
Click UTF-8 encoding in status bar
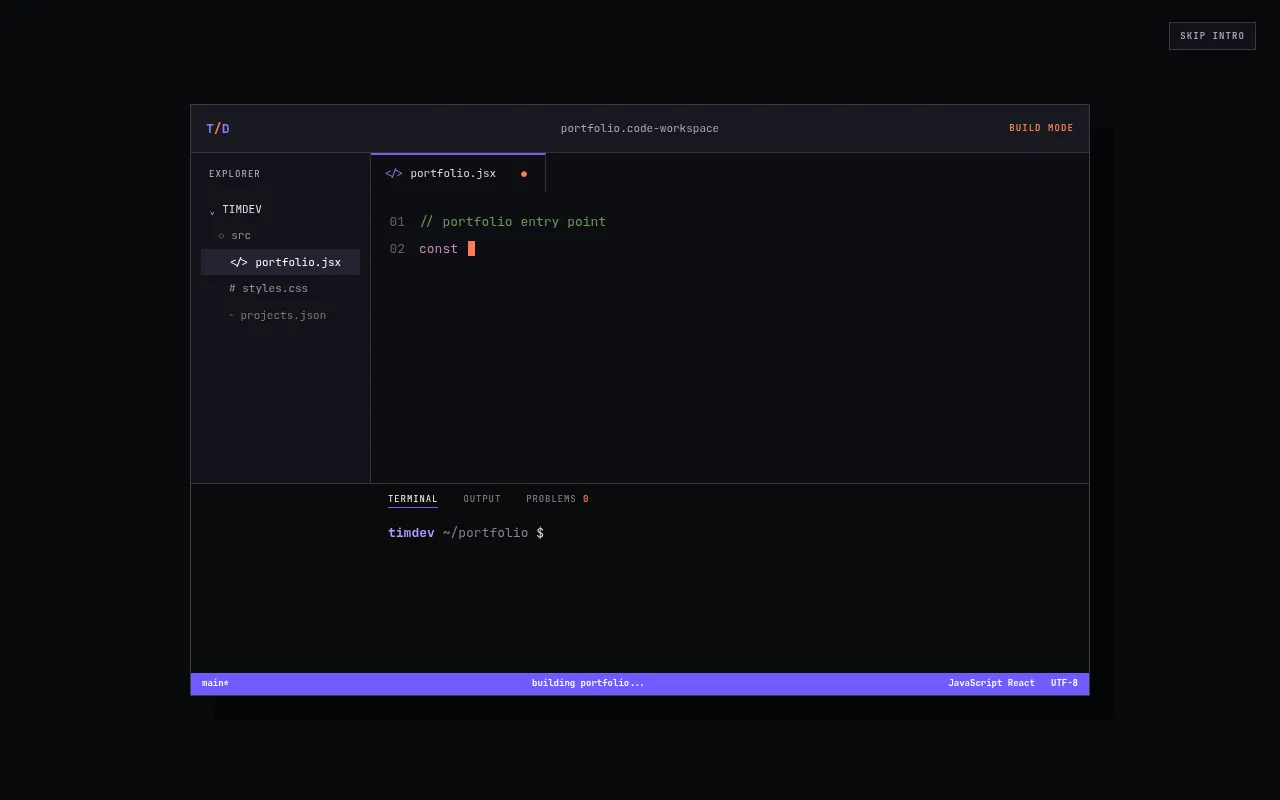tap(1064, 684)
